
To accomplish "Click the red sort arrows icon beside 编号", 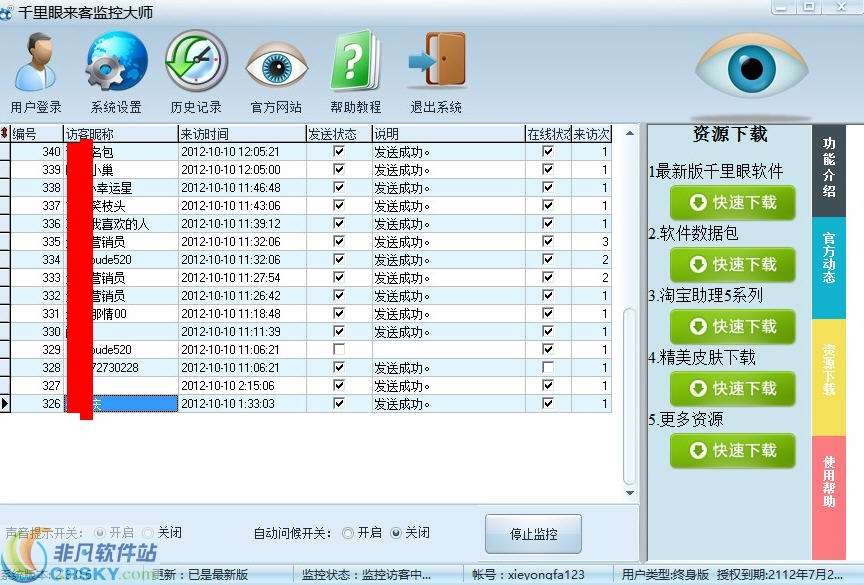I will click(x=4, y=133).
